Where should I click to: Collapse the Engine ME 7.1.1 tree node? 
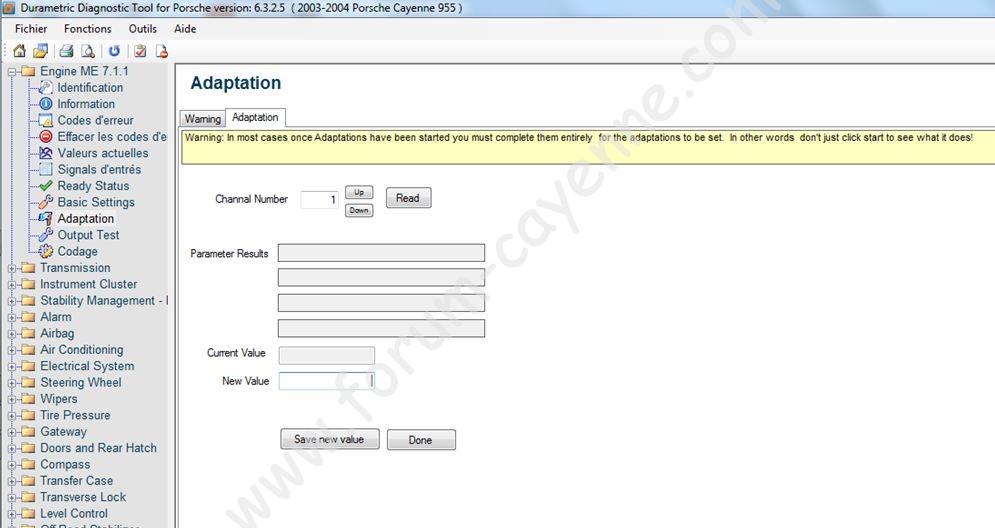pyautogui.click(x=11, y=72)
